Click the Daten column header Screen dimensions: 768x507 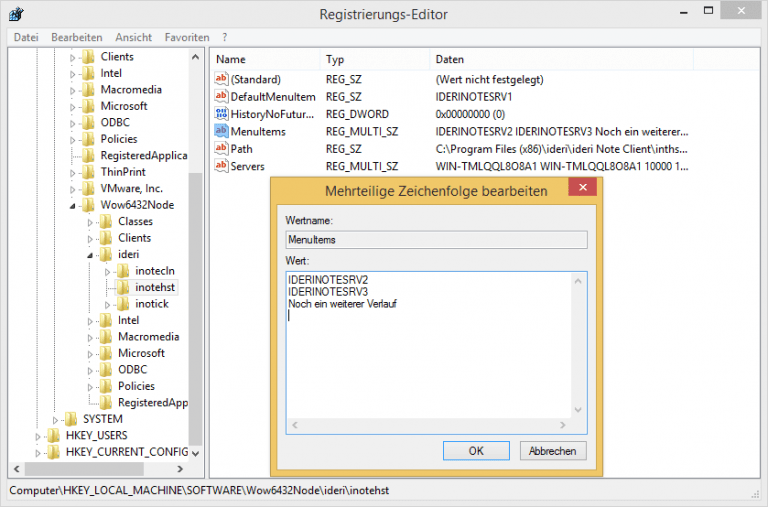(x=561, y=59)
